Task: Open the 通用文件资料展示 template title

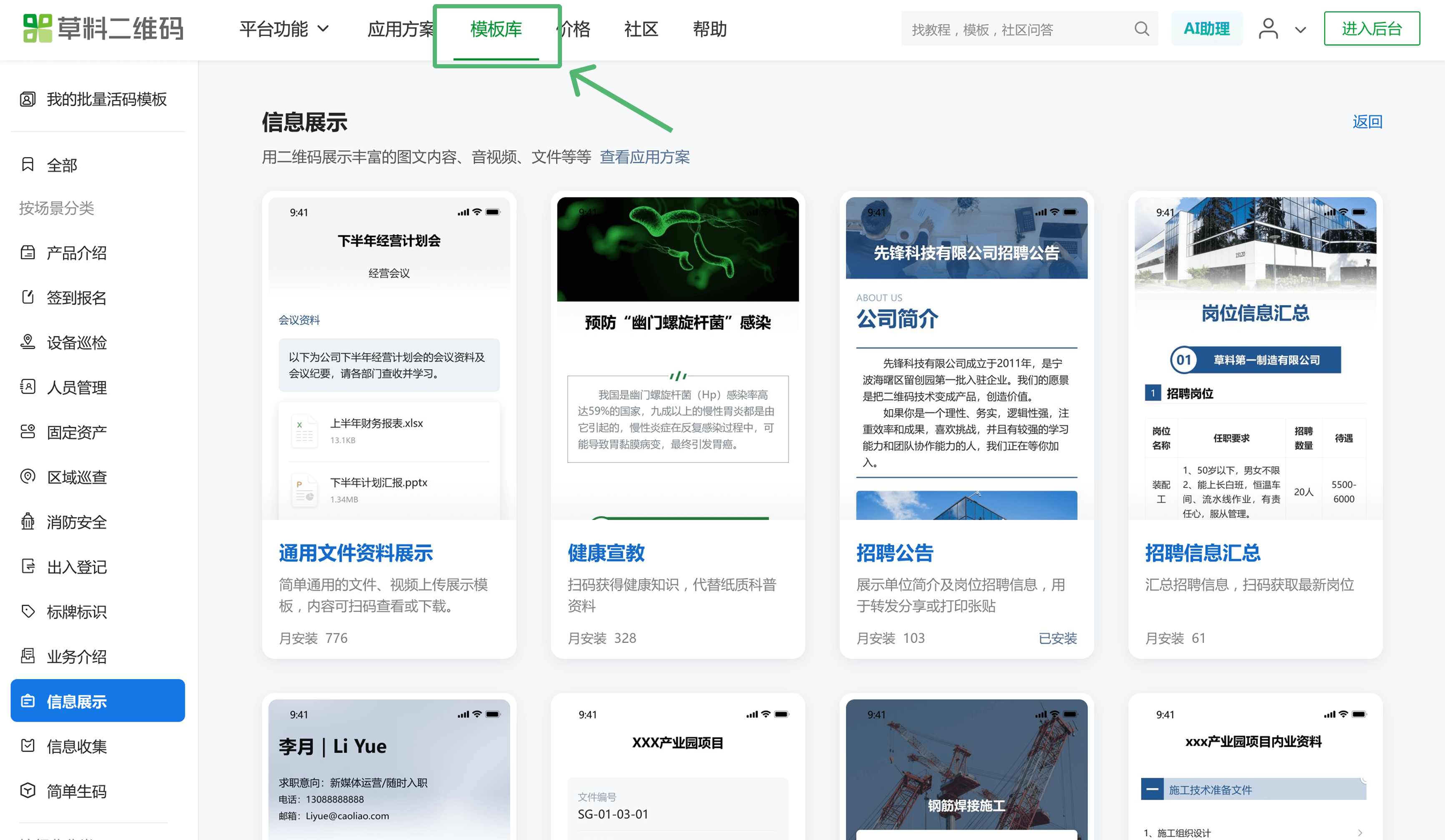Action: click(x=356, y=553)
